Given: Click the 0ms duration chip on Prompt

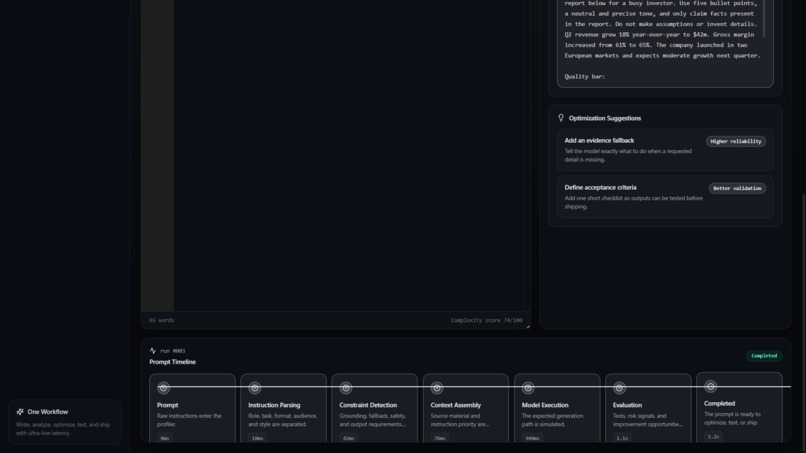Looking at the screenshot, I should pyautogui.click(x=165, y=438).
